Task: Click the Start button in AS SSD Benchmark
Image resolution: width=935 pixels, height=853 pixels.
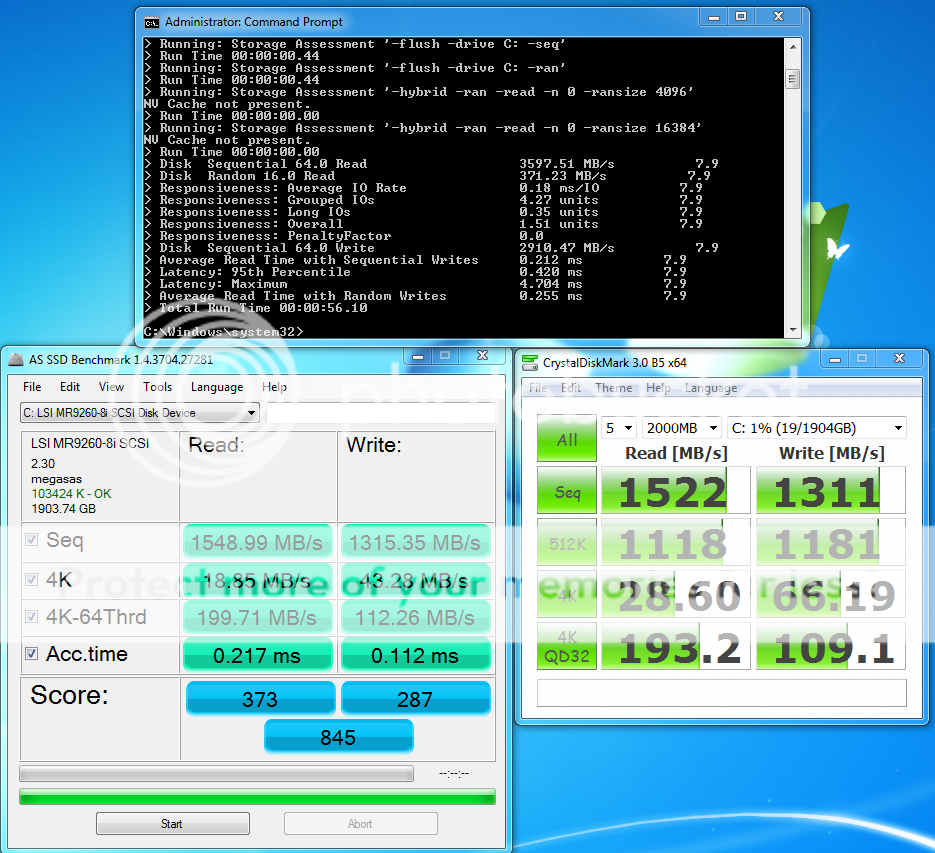Action: (x=173, y=824)
